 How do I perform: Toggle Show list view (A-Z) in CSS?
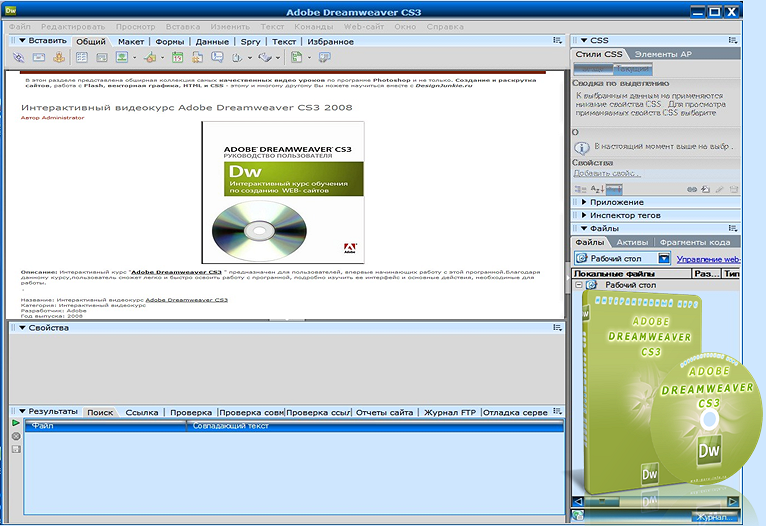pos(597,189)
